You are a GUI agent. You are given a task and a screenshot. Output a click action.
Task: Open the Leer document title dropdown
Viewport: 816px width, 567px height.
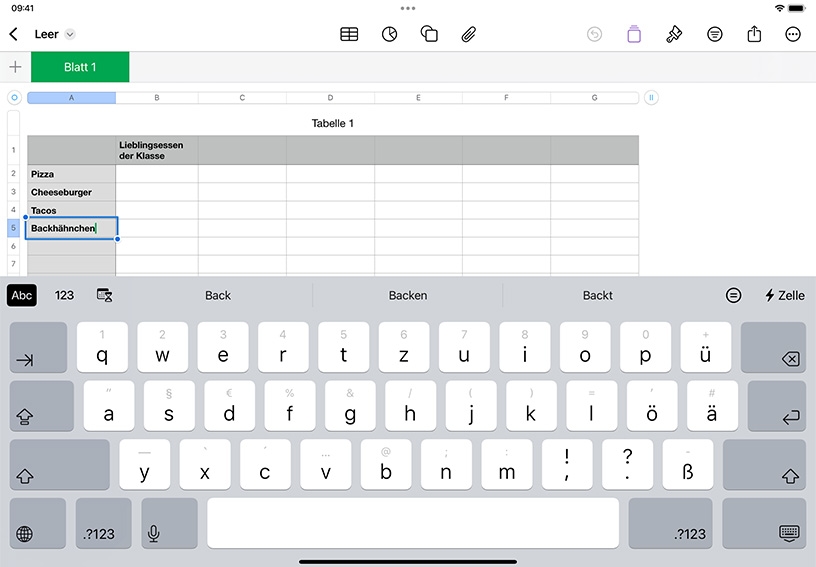pos(70,34)
